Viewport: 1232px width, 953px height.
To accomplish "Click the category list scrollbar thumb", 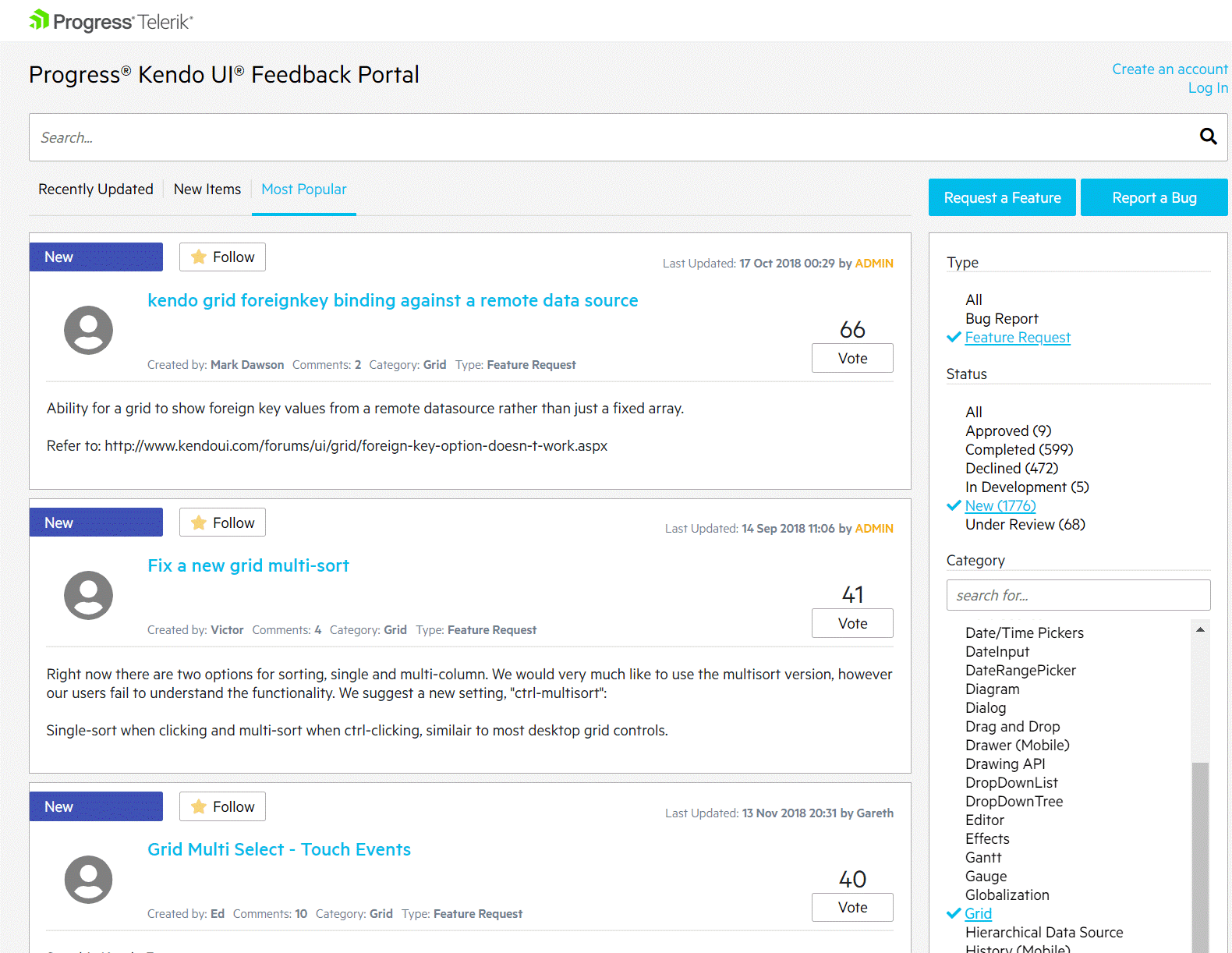I will point(1200,856).
